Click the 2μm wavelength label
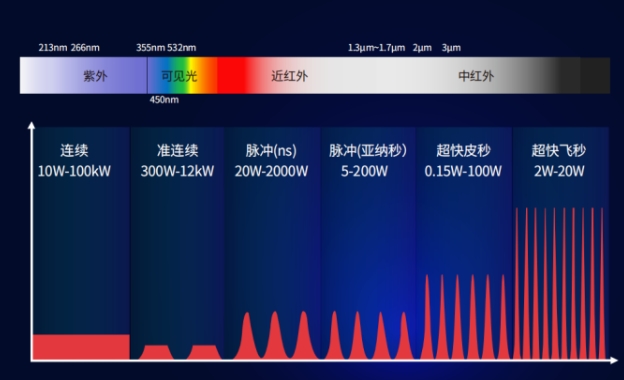The width and height of the screenshot is (624, 380). (x=422, y=48)
